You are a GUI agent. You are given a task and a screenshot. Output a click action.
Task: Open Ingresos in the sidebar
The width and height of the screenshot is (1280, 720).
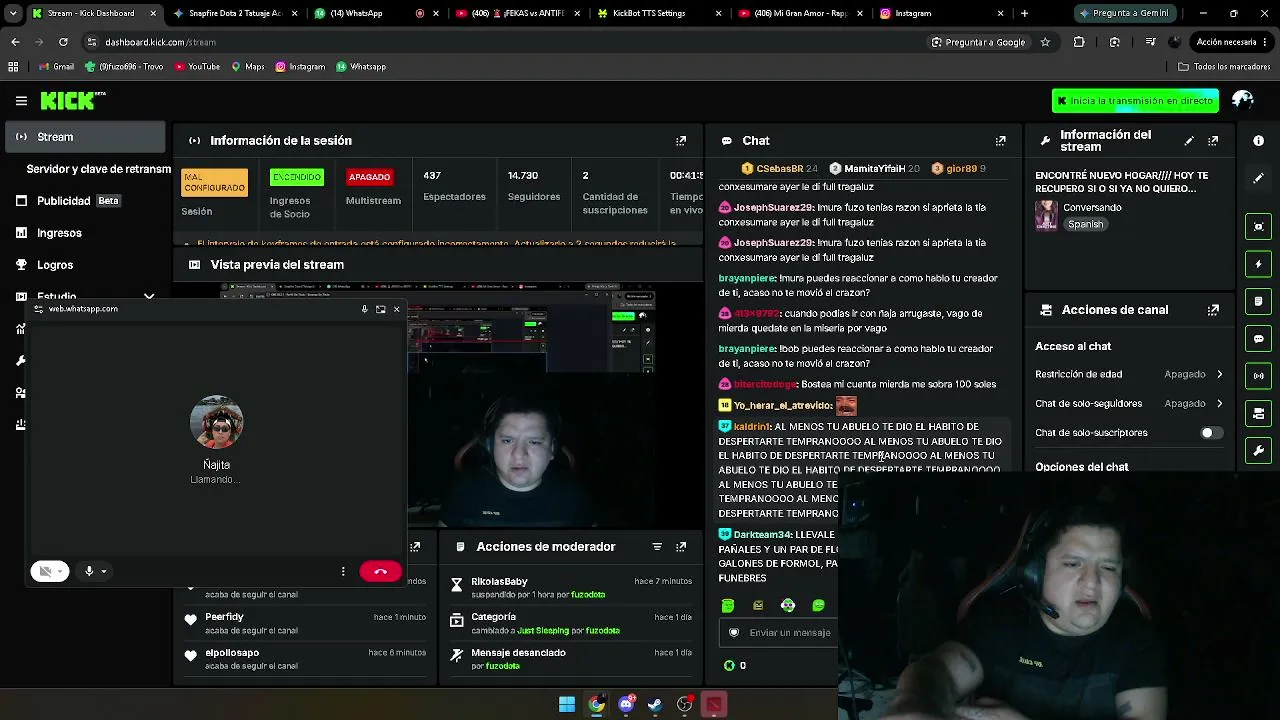[86, 233]
